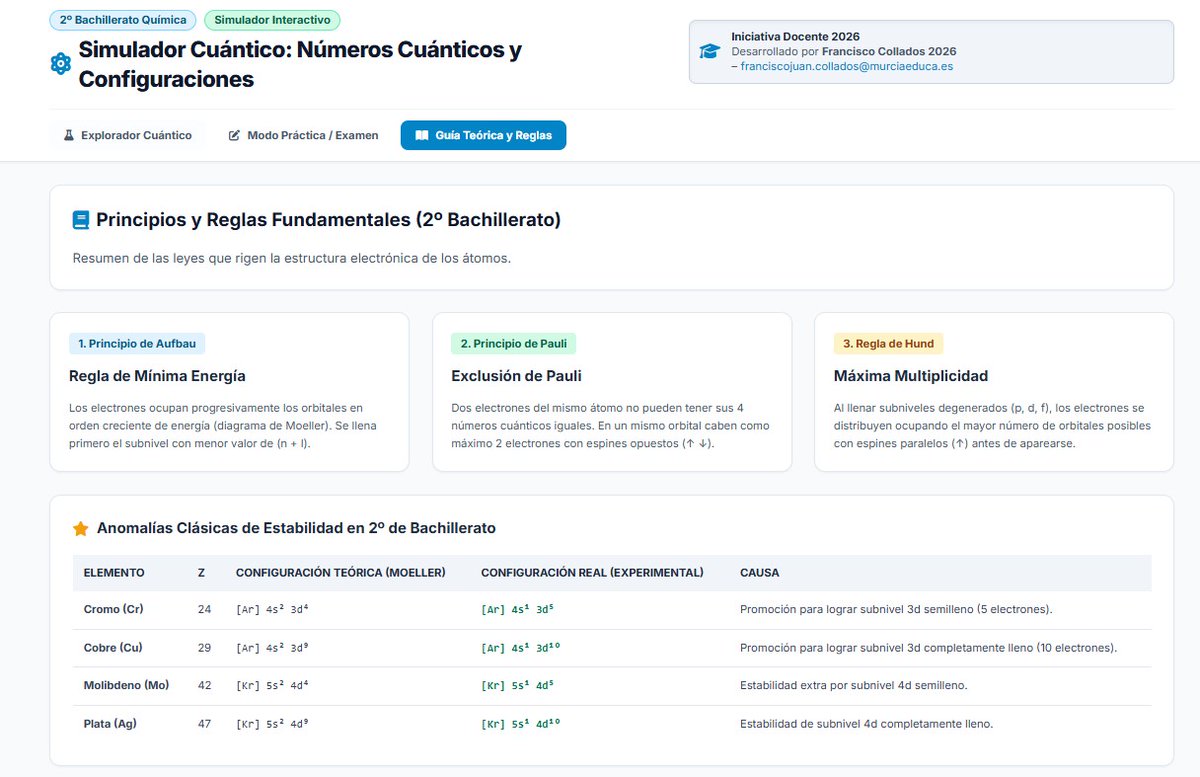Click the atom logo icon beside title
Screen dimensions: 1200x777
[60, 64]
